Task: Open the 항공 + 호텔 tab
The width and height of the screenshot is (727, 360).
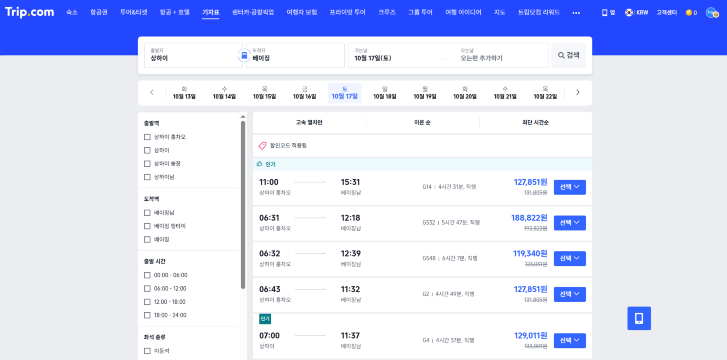Action: [x=174, y=13]
